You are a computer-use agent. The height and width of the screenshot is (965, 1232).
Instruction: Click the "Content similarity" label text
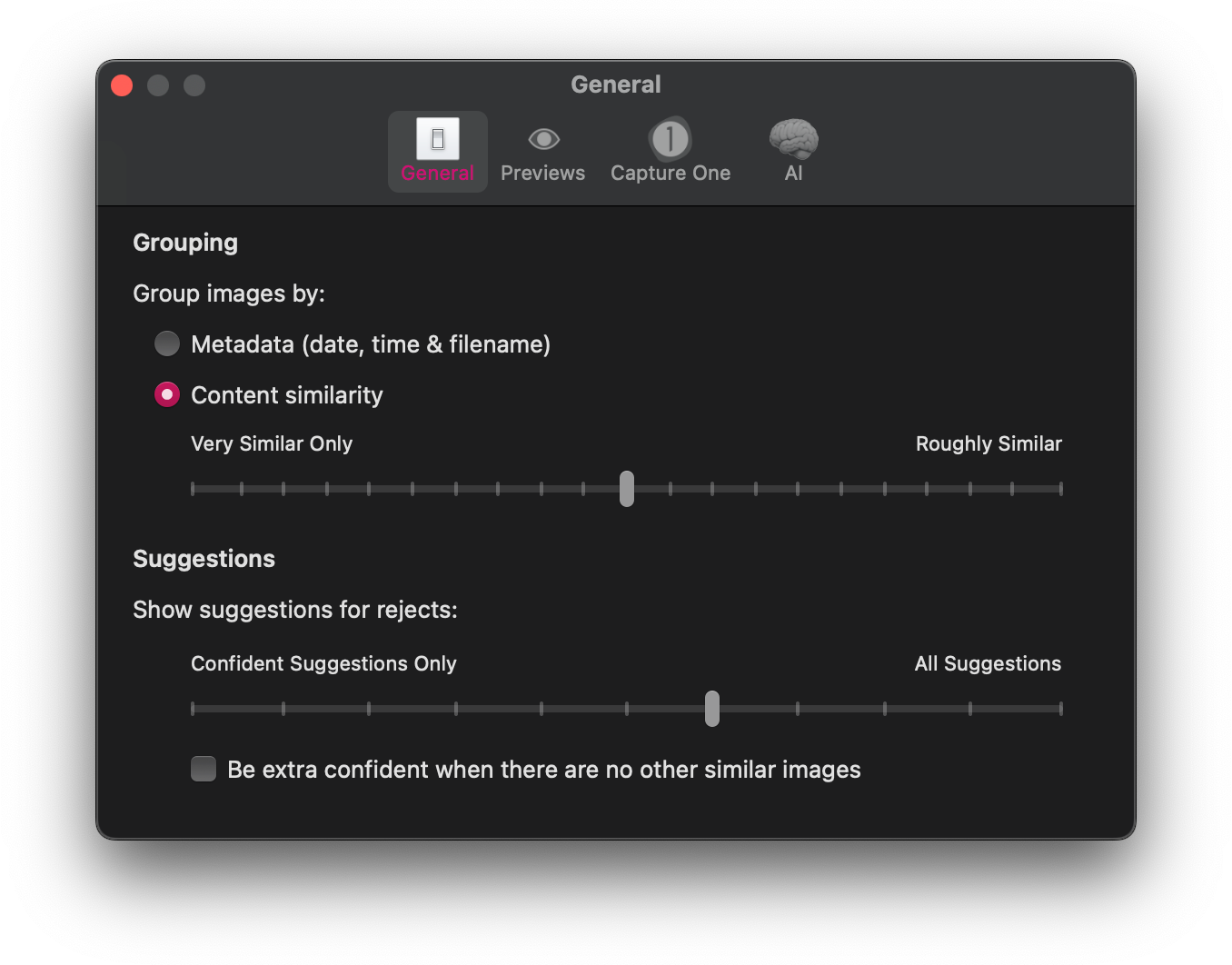click(x=287, y=395)
